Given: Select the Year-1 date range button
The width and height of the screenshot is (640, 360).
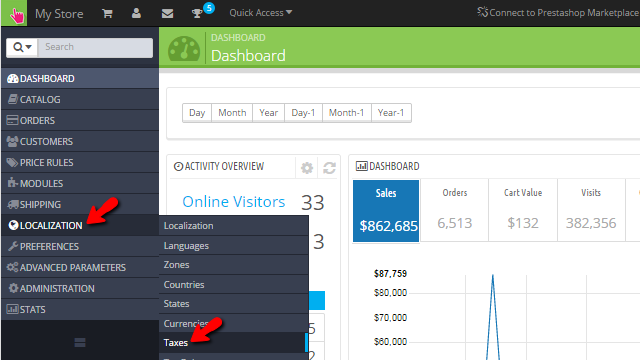Looking at the screenshot, I should [x=391, y=113].
